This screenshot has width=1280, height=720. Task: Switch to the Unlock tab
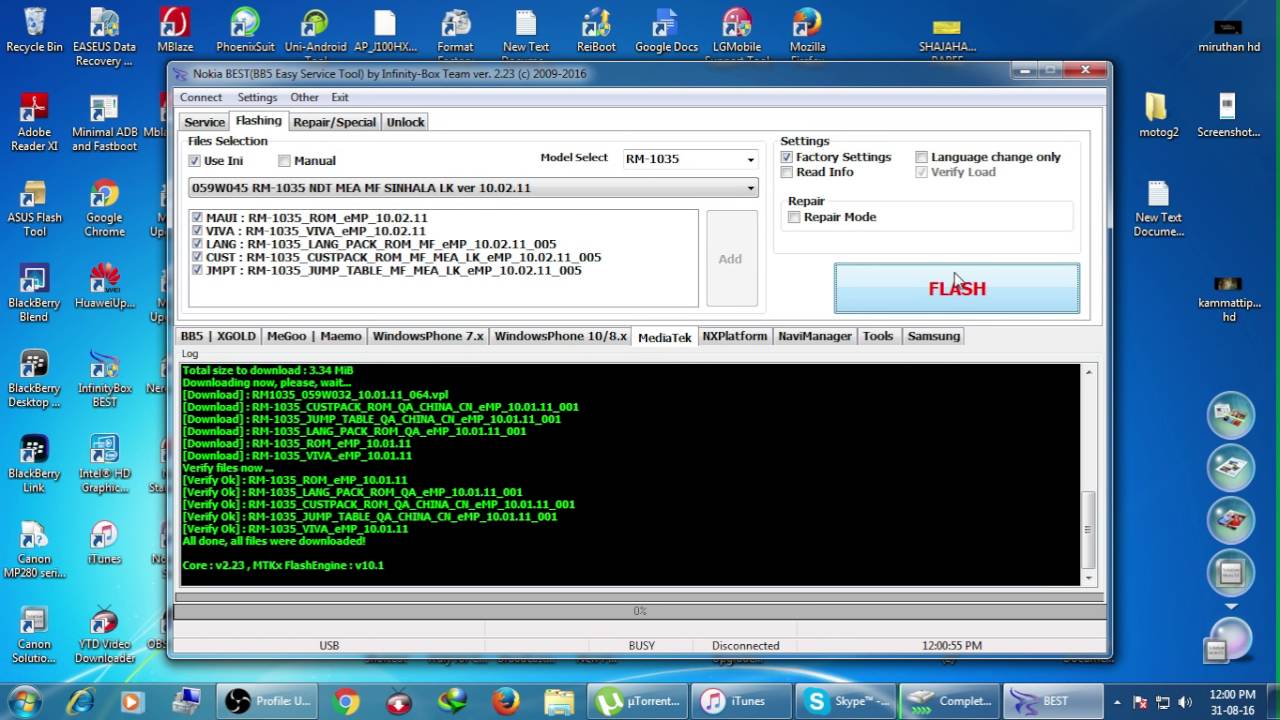coord(405,122)
